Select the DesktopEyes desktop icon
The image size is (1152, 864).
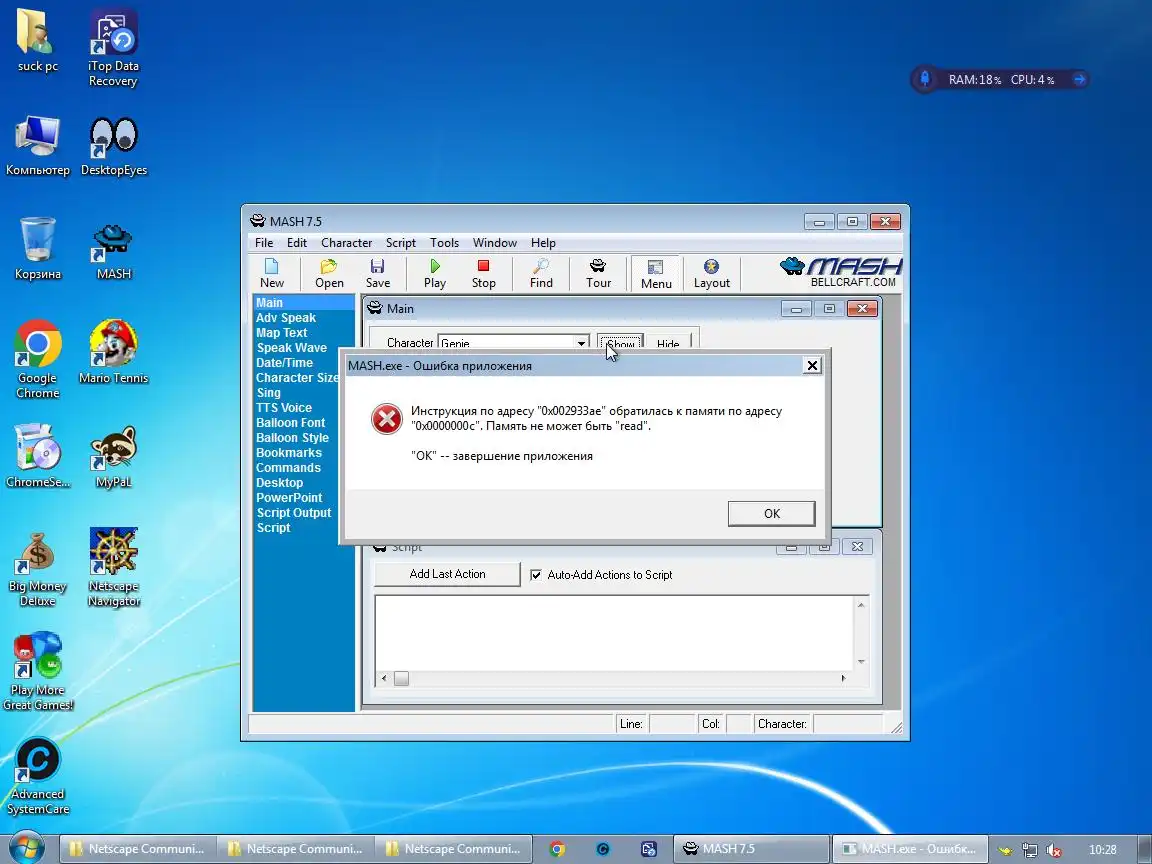point(113,146)
